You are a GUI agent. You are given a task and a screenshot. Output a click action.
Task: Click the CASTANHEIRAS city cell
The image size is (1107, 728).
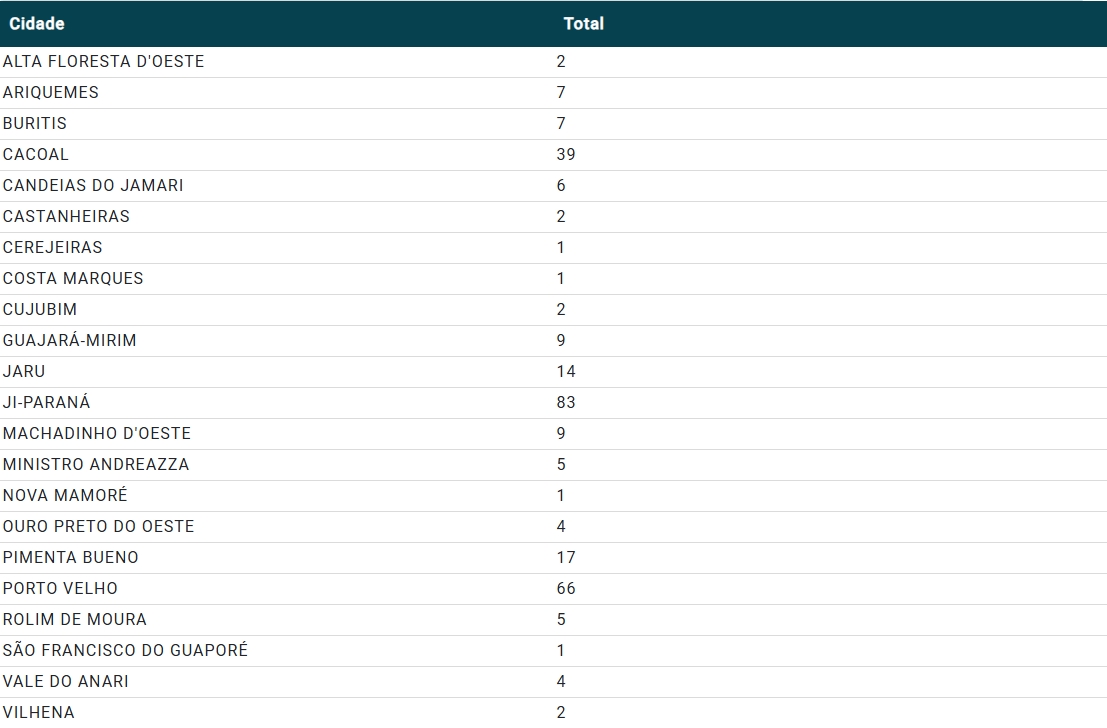pyautogui.click(x=66, y=217)
